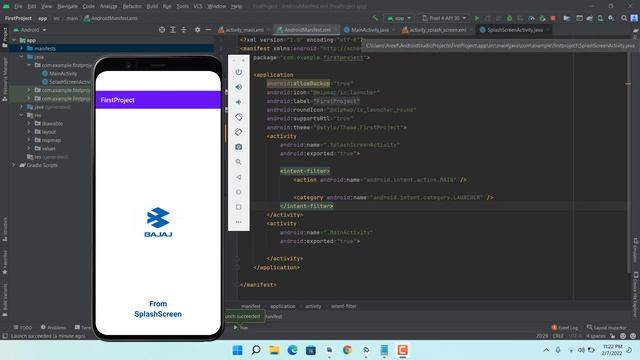Open File Explorer from the taskbar

click(x=274, y=350)
